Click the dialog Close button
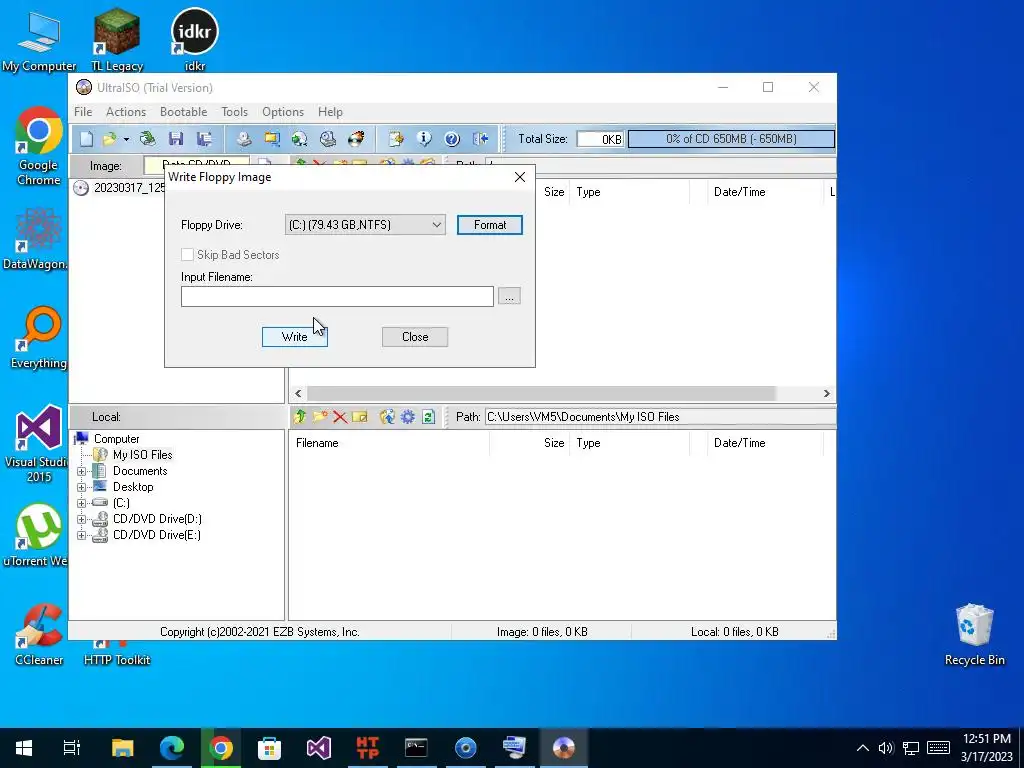Screen dimensions: 1024x768 tap(415, 337)
